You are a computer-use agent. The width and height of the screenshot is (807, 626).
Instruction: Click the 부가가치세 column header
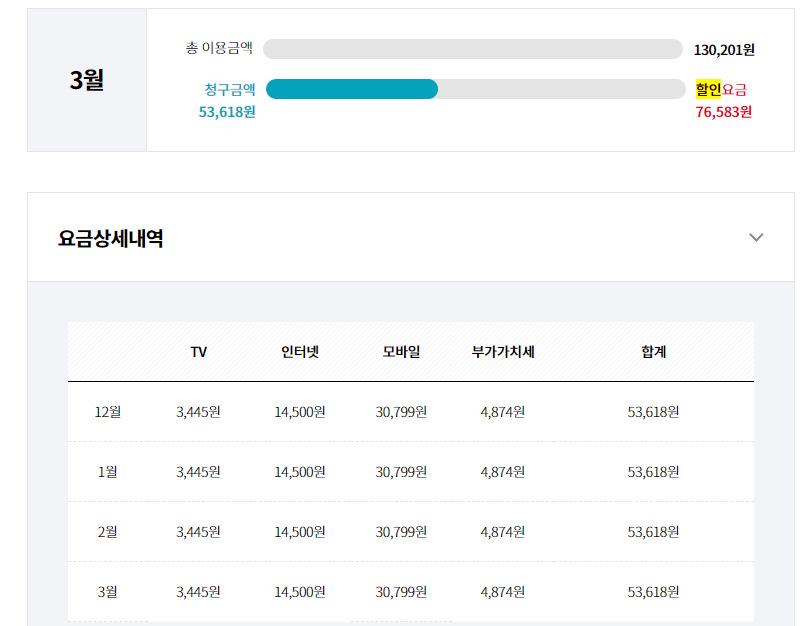pyautogui.click(x=503, y=352)
